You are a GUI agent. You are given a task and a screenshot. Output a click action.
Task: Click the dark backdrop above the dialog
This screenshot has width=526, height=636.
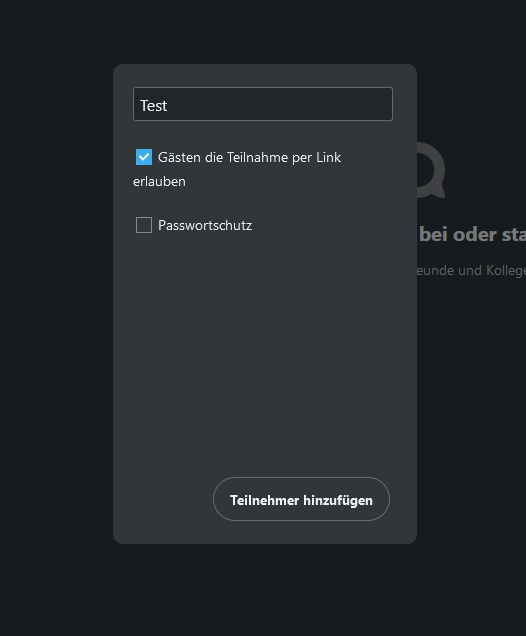pos(263,30)
